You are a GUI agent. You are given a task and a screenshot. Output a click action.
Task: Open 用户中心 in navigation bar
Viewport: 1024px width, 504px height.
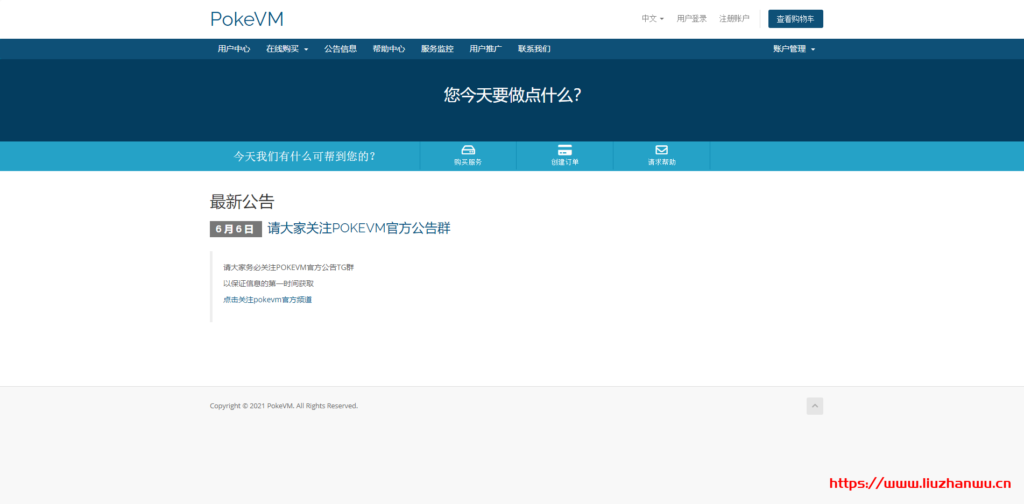coord(234,49)
